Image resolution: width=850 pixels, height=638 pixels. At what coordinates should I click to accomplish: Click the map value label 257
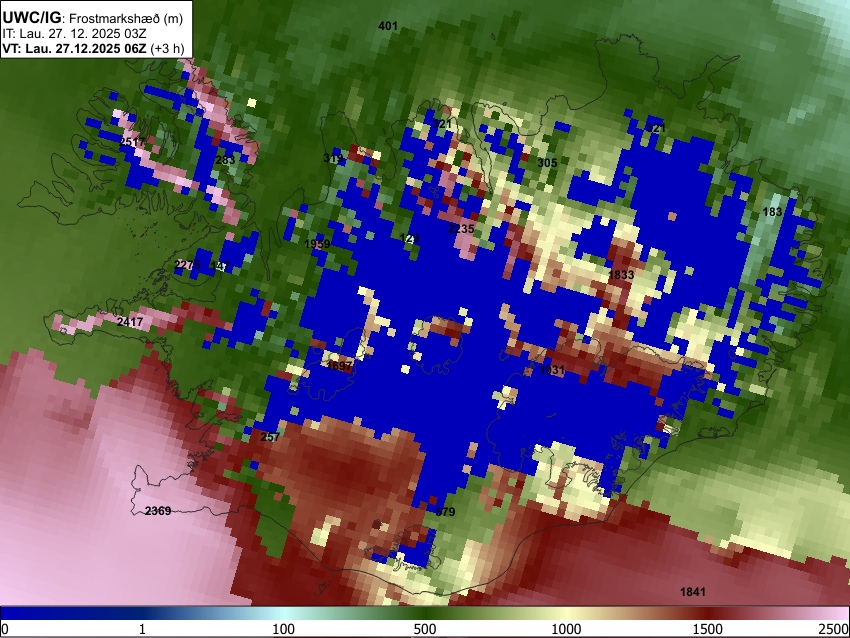(x=270, y=437)
